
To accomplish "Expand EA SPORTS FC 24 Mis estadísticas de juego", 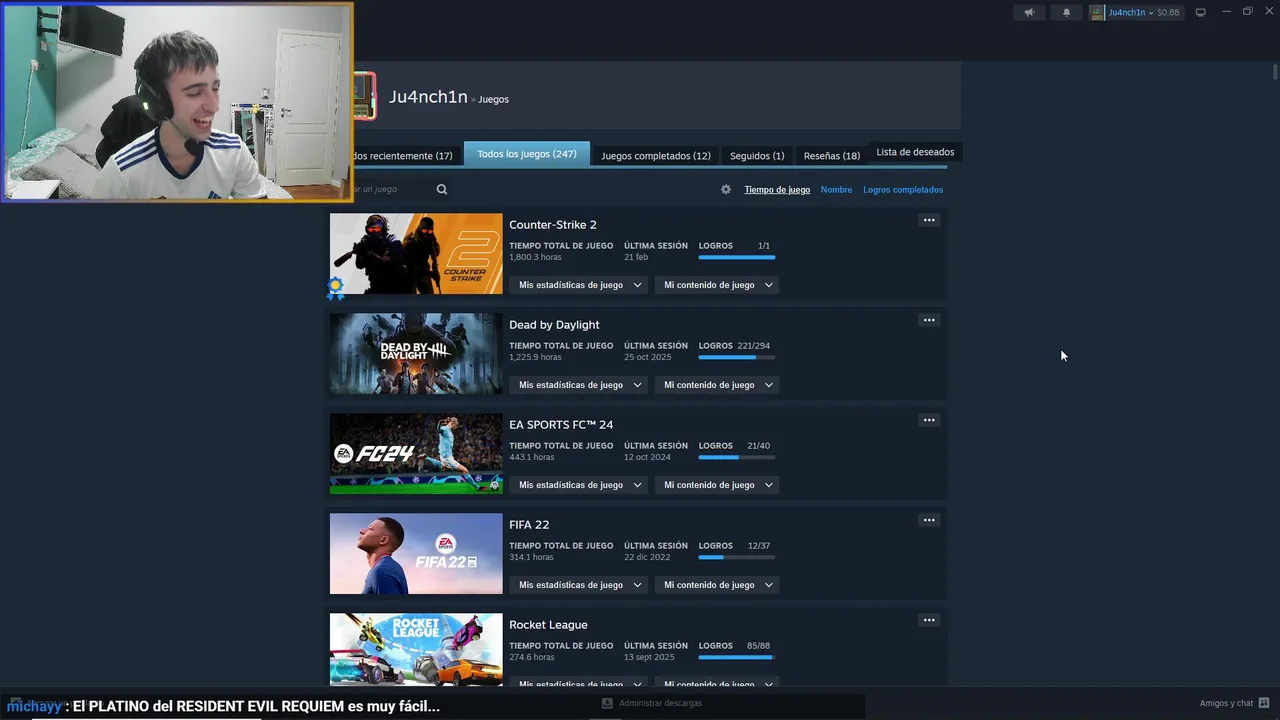I will [x=579, y=485].
